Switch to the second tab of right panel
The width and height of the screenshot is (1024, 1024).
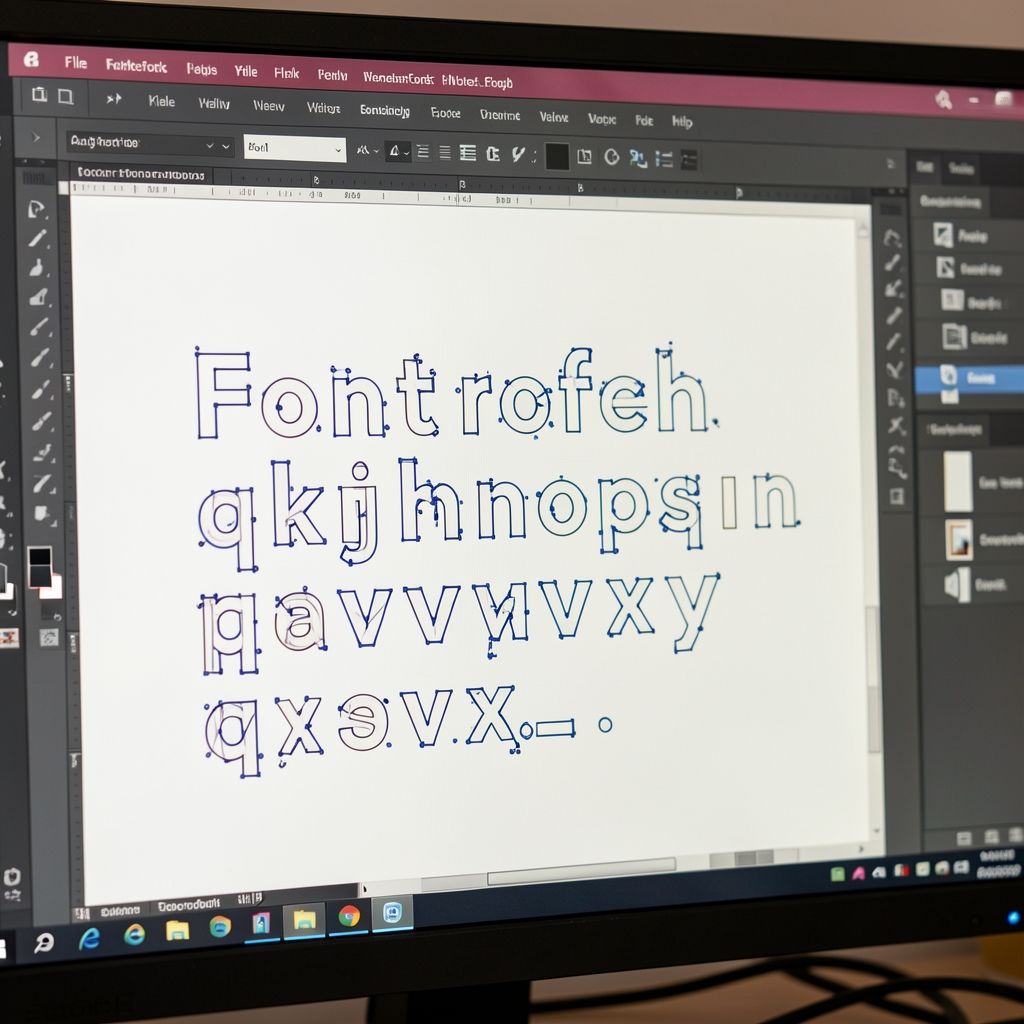pyautogui.click(x=961, y=169)
